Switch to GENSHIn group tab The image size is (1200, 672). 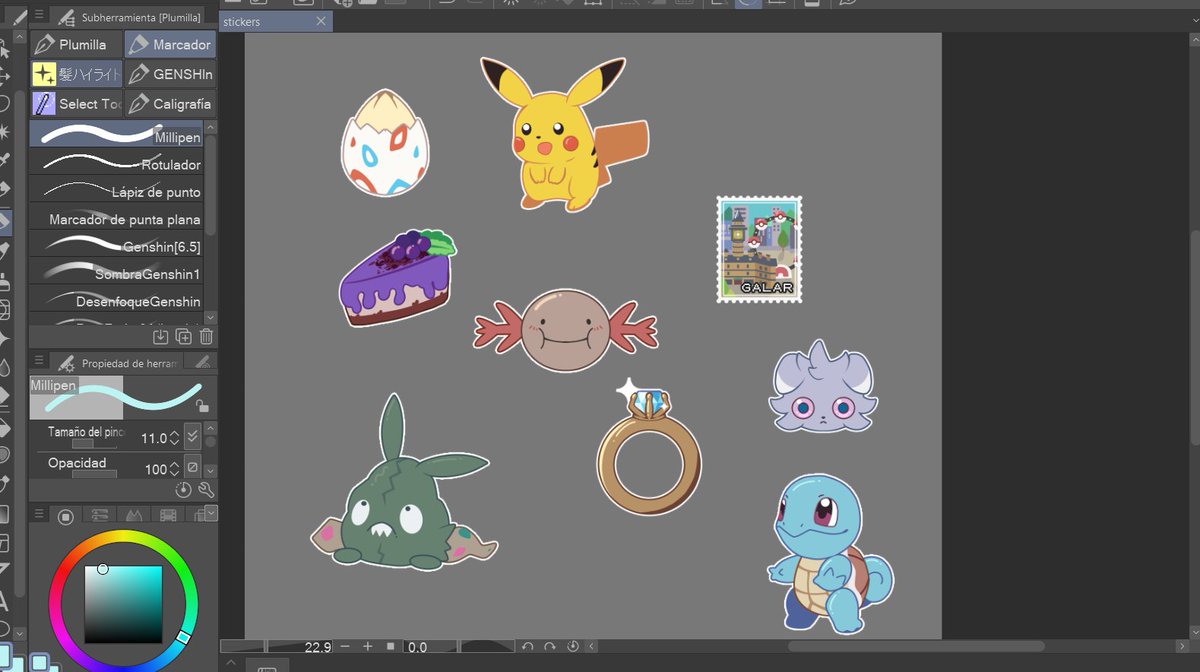[x=170, y=74]
